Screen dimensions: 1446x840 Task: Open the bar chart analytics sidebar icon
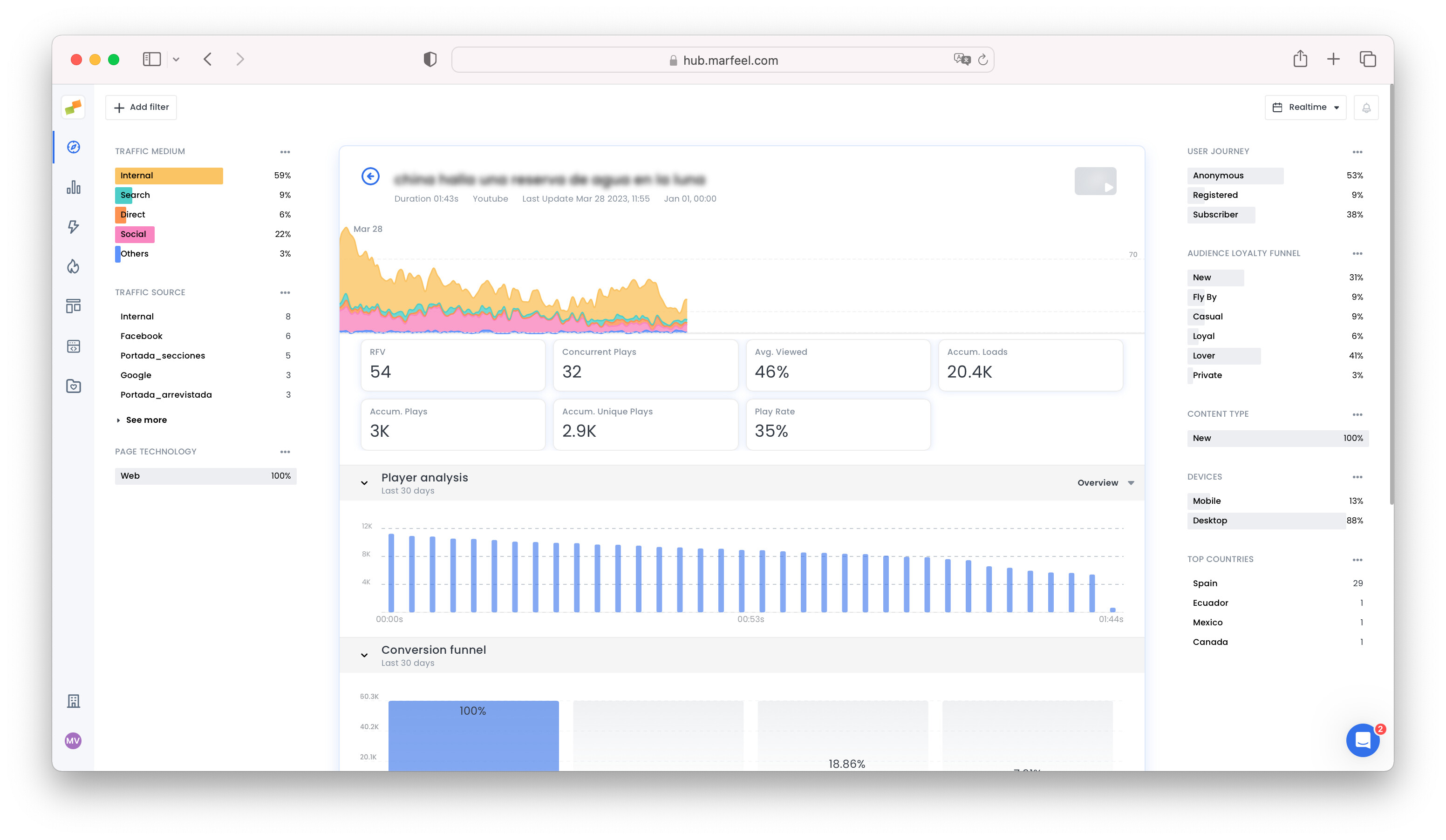coord(74,188)
